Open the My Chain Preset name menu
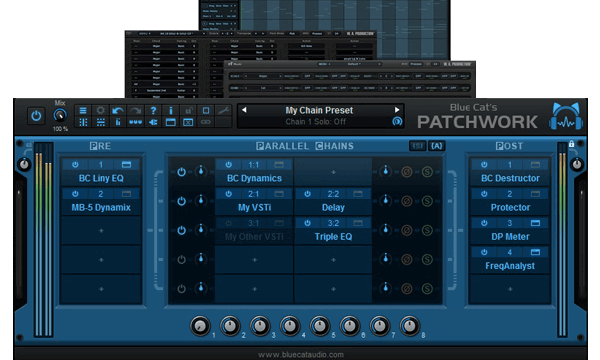The width and height of the screenshot is (600, 360). pos(319,110)
